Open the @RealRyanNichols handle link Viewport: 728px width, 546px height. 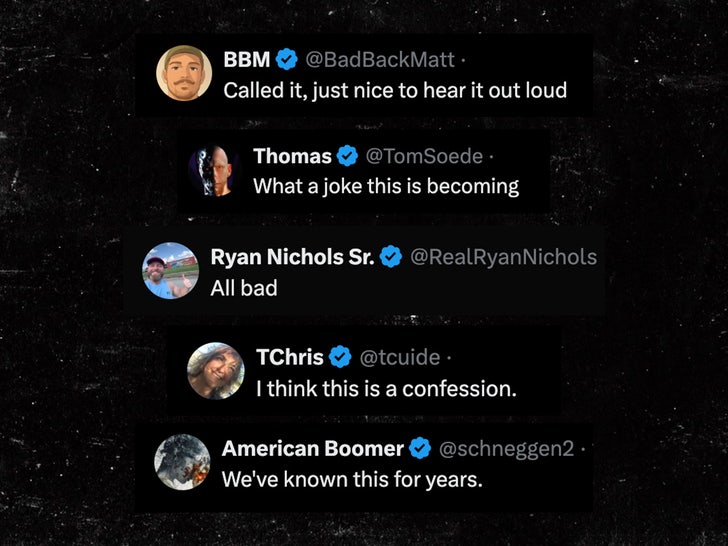coord(504,257)
